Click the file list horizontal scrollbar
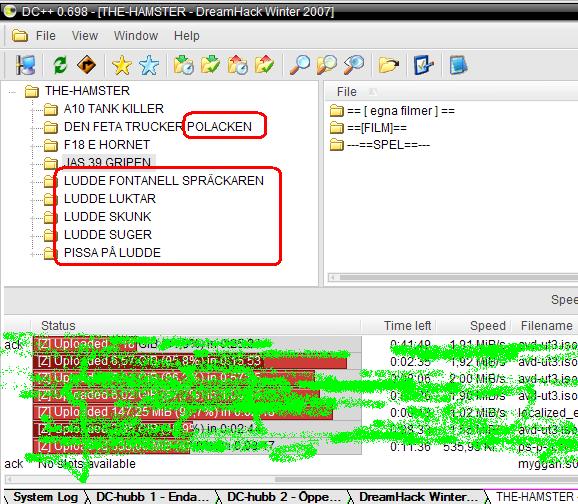This screenshot has height=504, width=578. [x=453, y=277]
